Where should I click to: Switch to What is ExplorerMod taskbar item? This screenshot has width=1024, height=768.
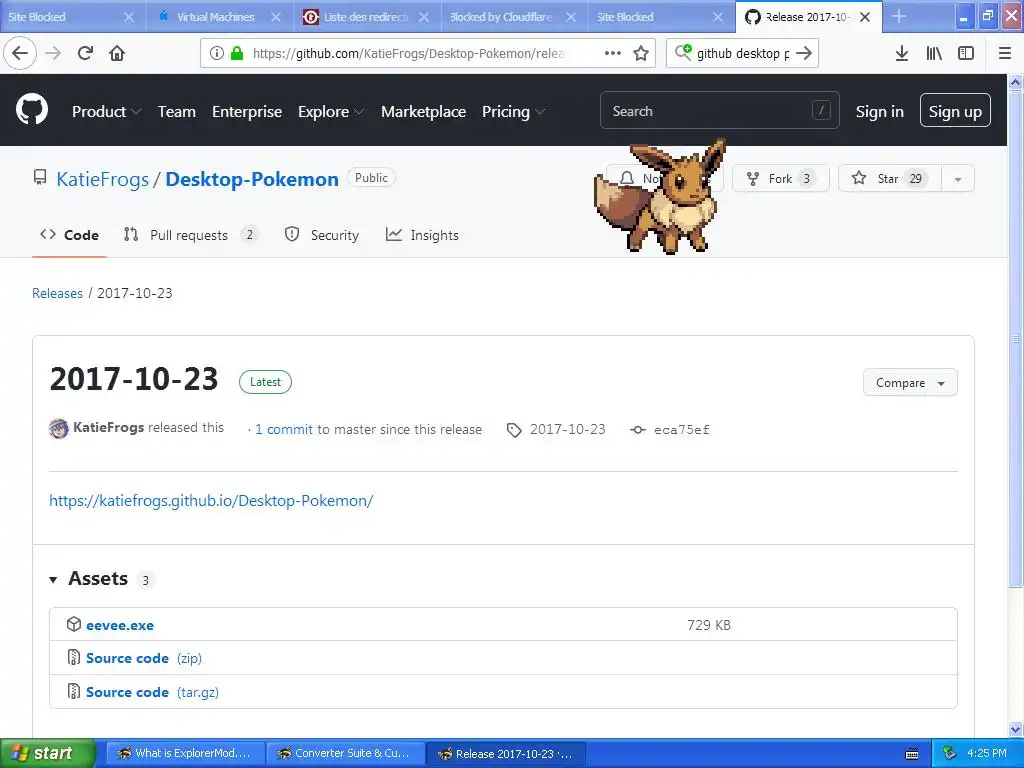coord(185,754)
